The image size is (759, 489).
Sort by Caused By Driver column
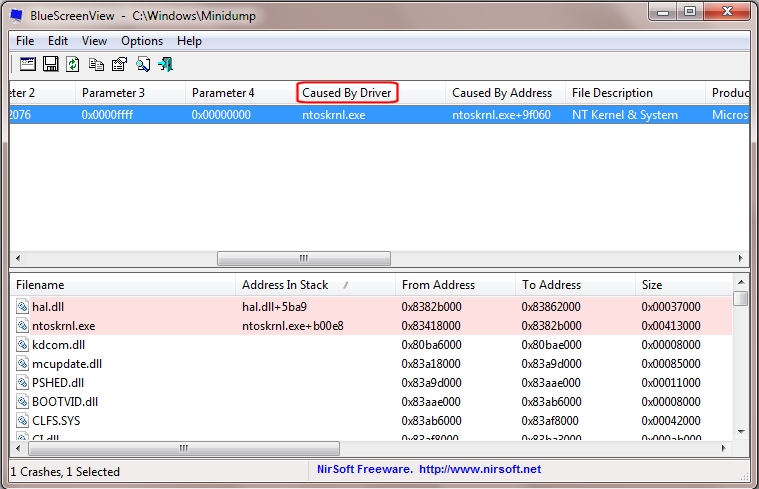click(x=347, y=93)
